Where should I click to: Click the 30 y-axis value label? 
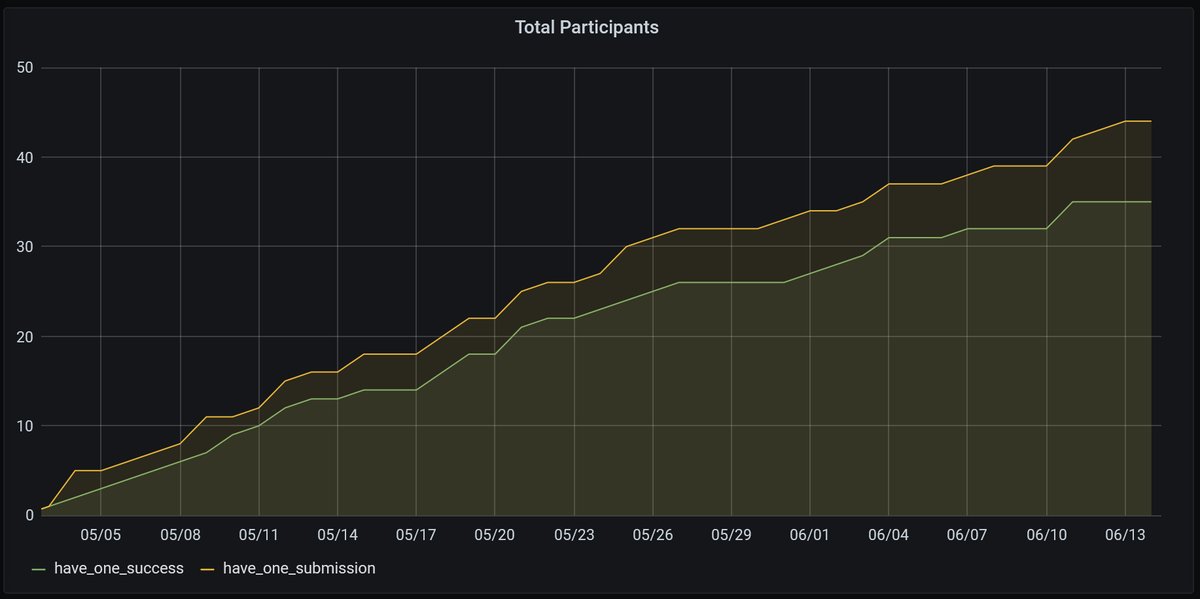coord(25,247)
